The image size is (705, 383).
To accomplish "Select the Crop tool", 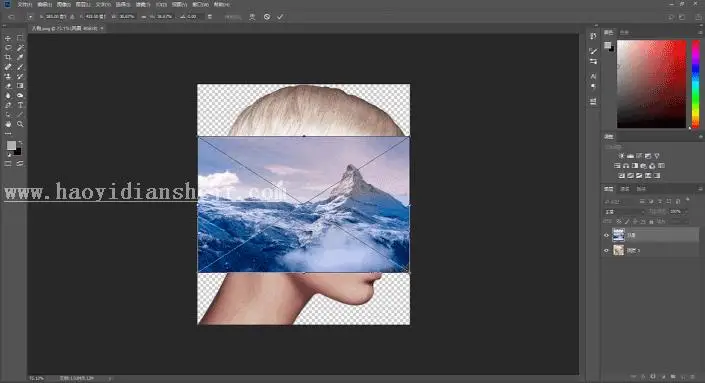I will (8, 57).
